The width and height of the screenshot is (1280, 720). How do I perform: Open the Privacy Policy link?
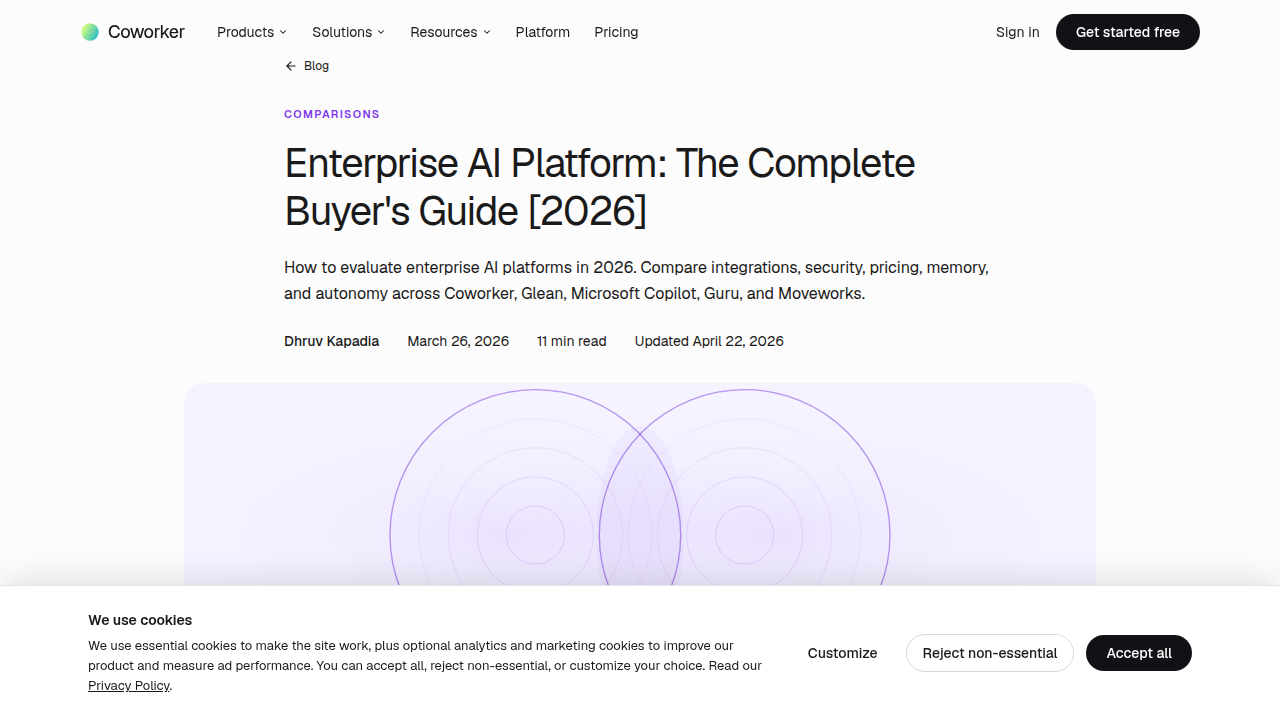pos(129,686)
